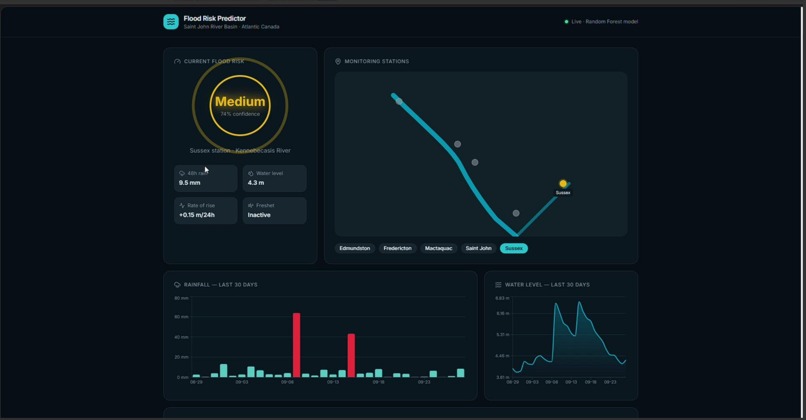Click the Flood Risk Predictor waves logo

(x=171, y=22)
